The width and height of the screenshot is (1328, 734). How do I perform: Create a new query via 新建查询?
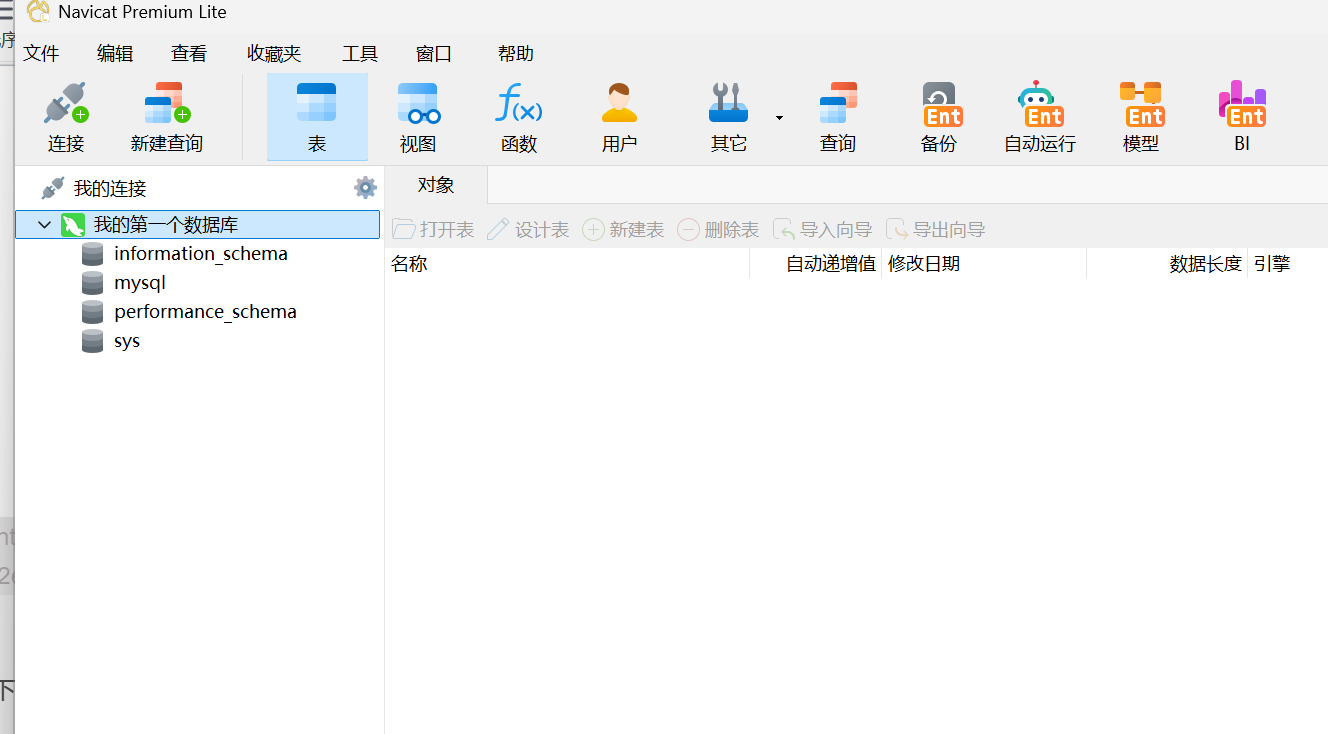pos(165,115)
